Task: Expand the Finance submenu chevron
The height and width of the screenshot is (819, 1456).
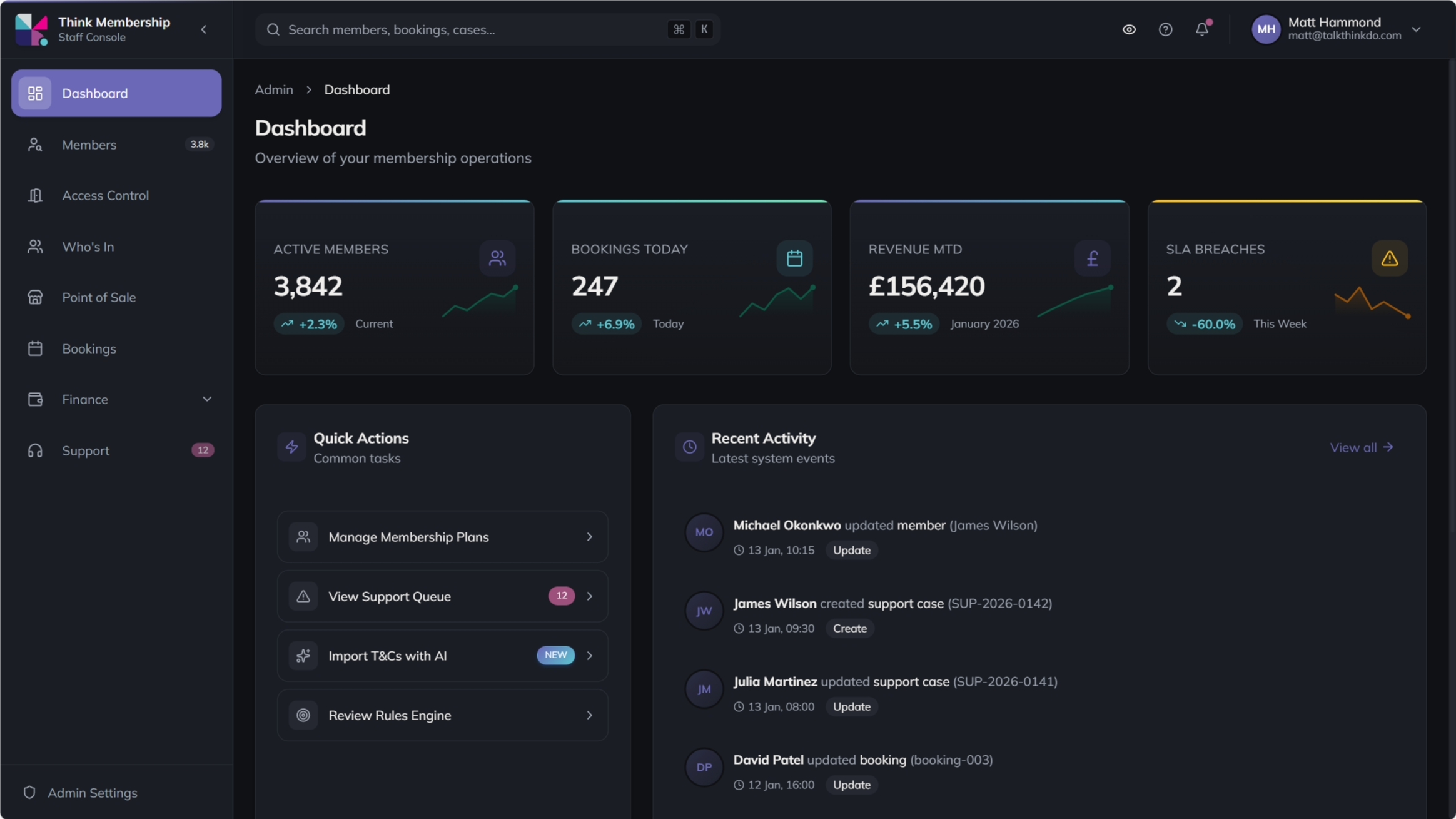Action: tap(206, 399)
